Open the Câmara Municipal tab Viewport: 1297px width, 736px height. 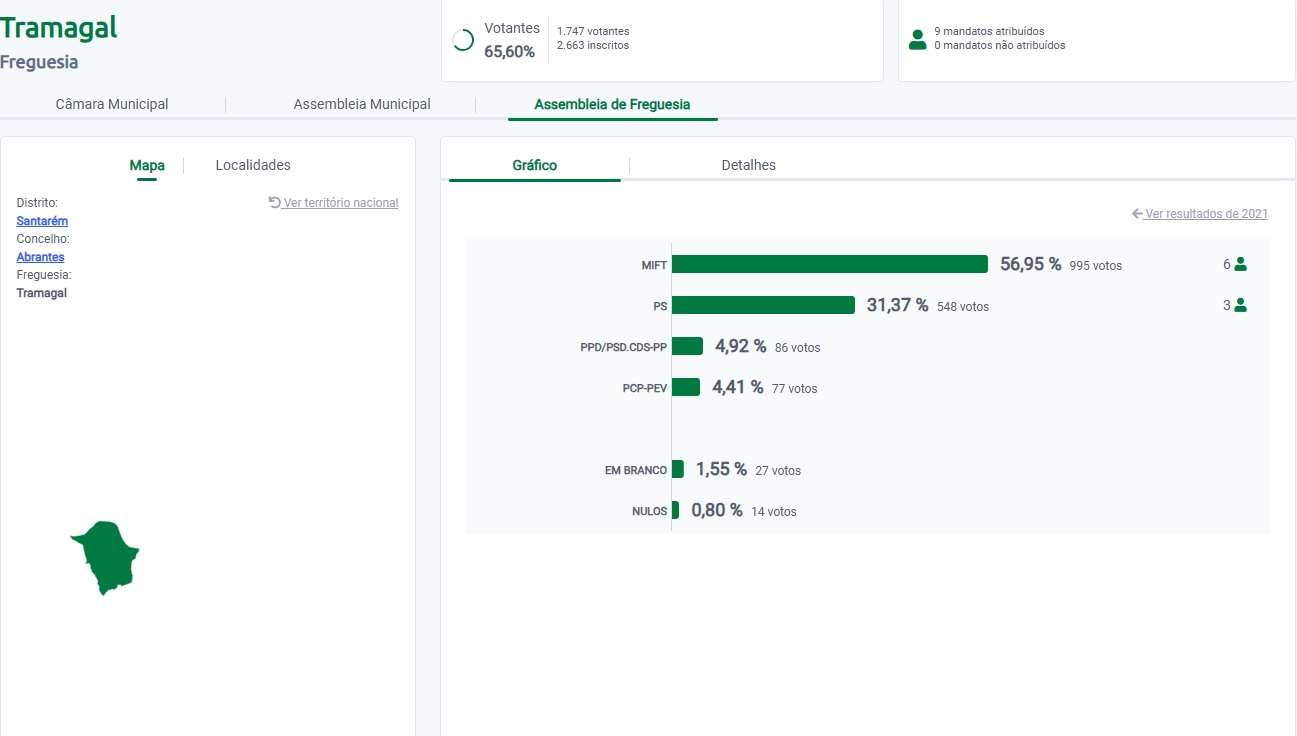112,104
